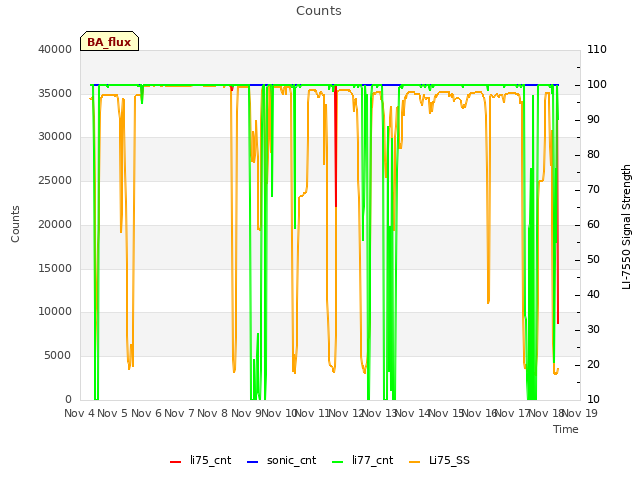Image resolution: width=640 pixels, height=480 pixels.
Task: Click the 110 tick on right axis
Action: click(x=597, y=49)
